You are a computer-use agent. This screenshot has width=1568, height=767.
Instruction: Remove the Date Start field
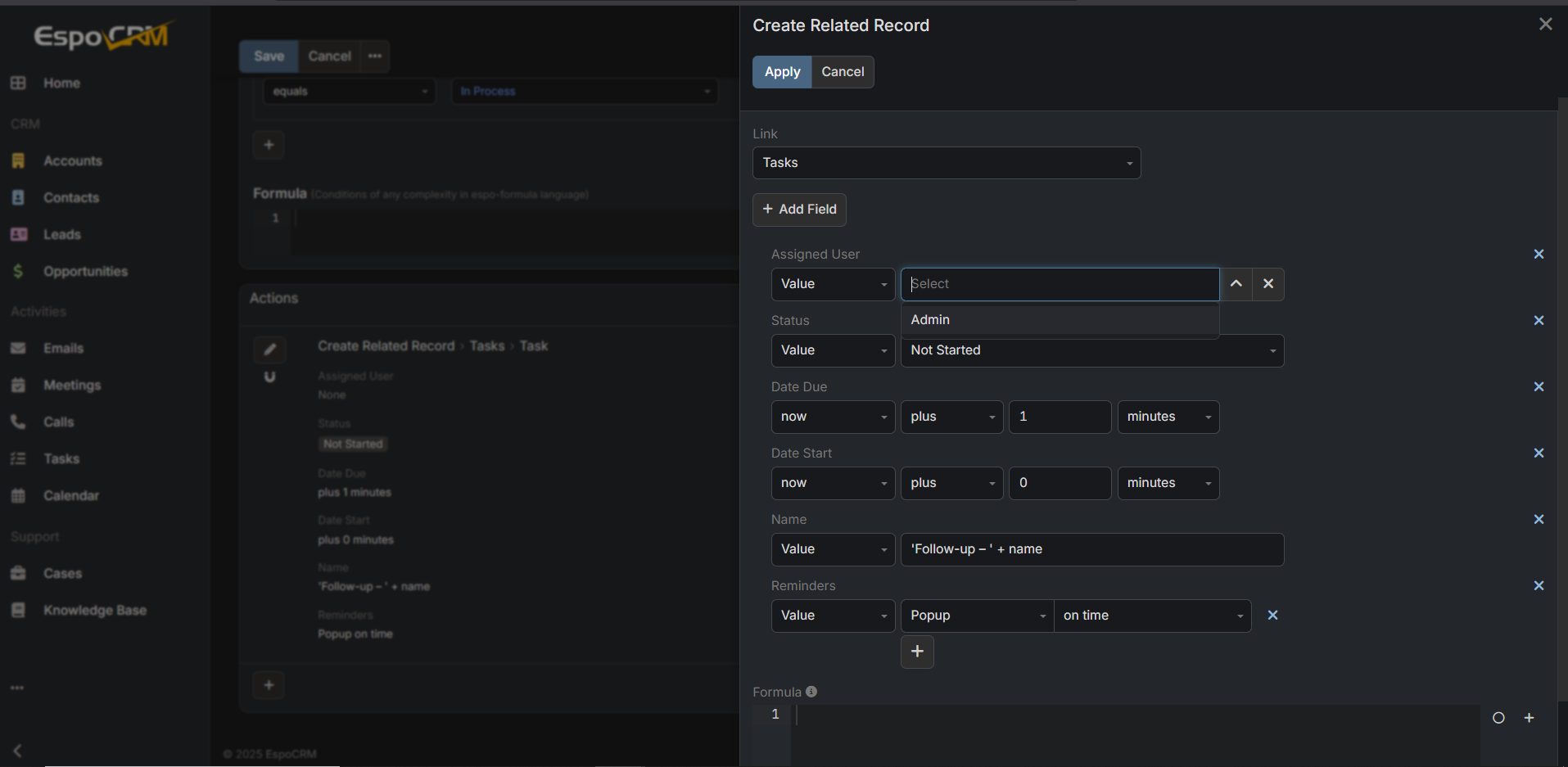coord(1539,453)
